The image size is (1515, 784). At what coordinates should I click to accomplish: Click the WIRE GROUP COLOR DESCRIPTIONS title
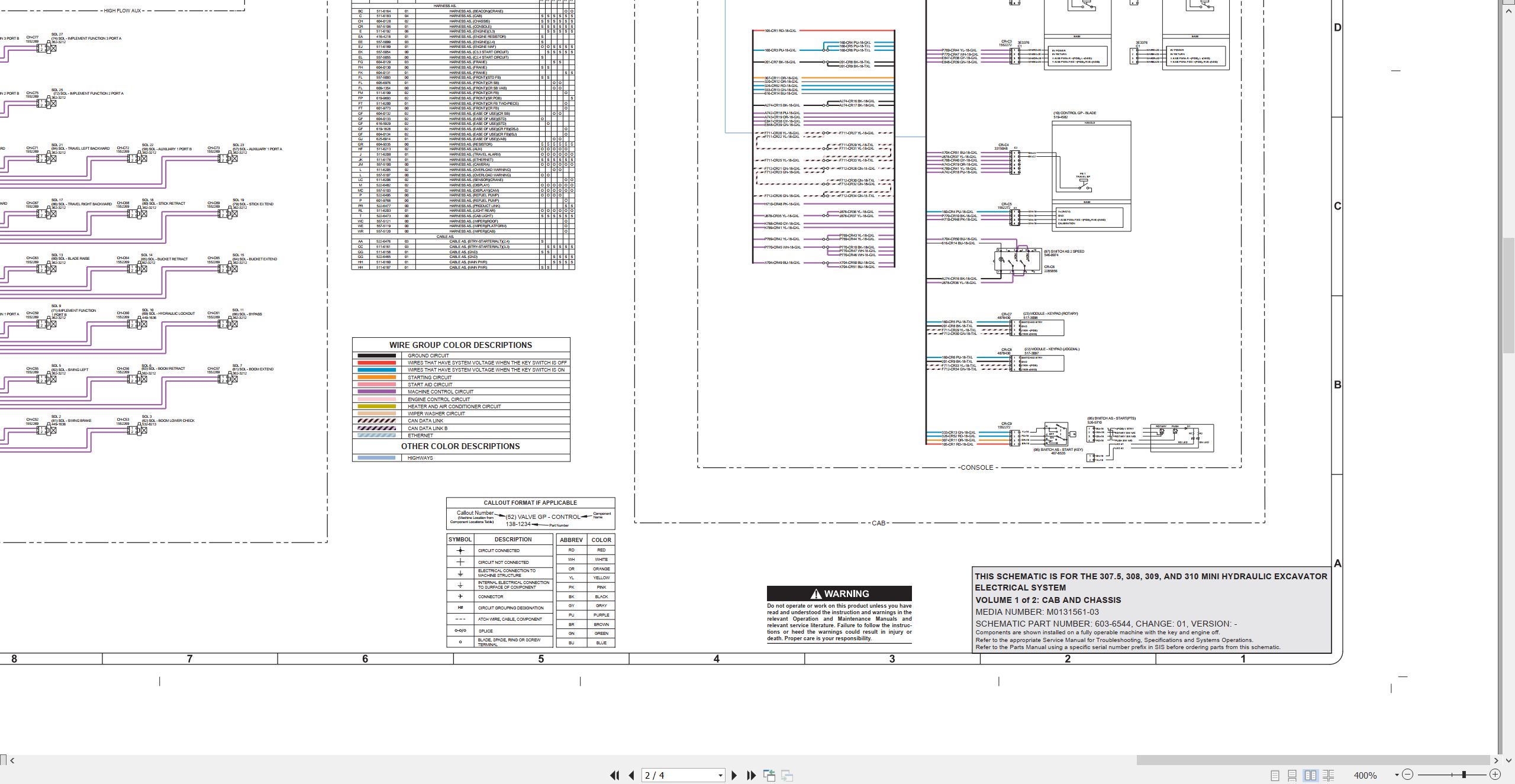tap(460, 345)
